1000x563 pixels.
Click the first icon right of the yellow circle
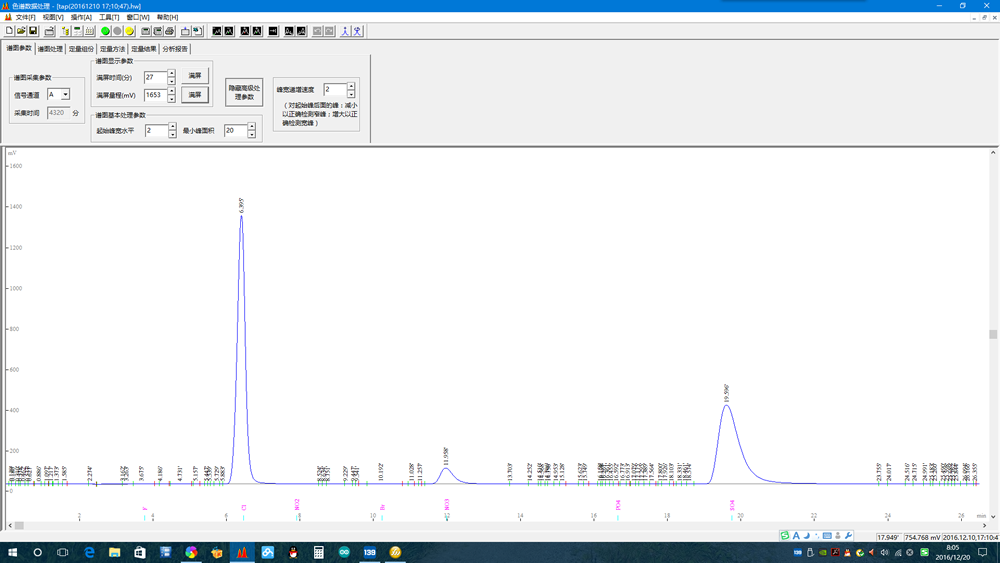(145, 31)
